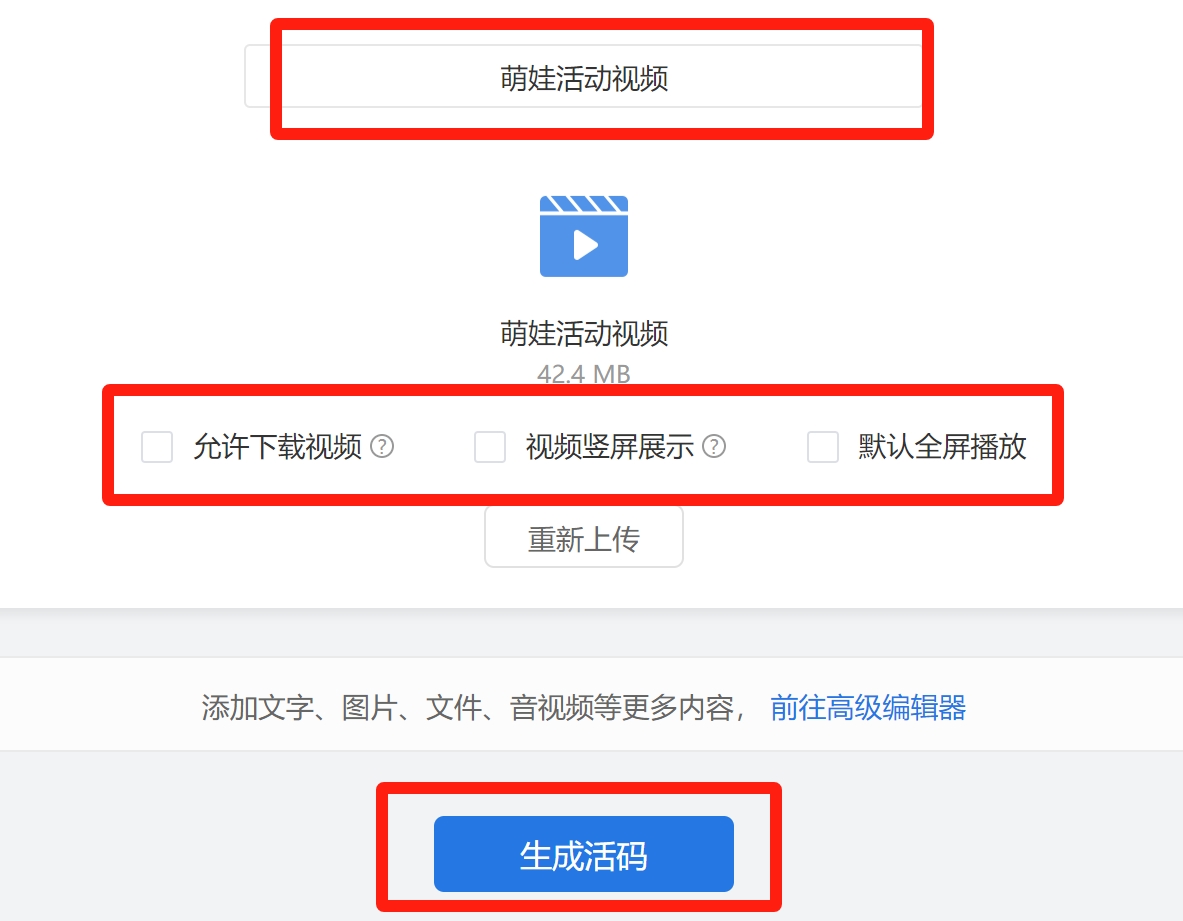This screenshot has height=921, width=1183.
Task: Click the left edge of the title input box
Action: click(x=257, y=76)
